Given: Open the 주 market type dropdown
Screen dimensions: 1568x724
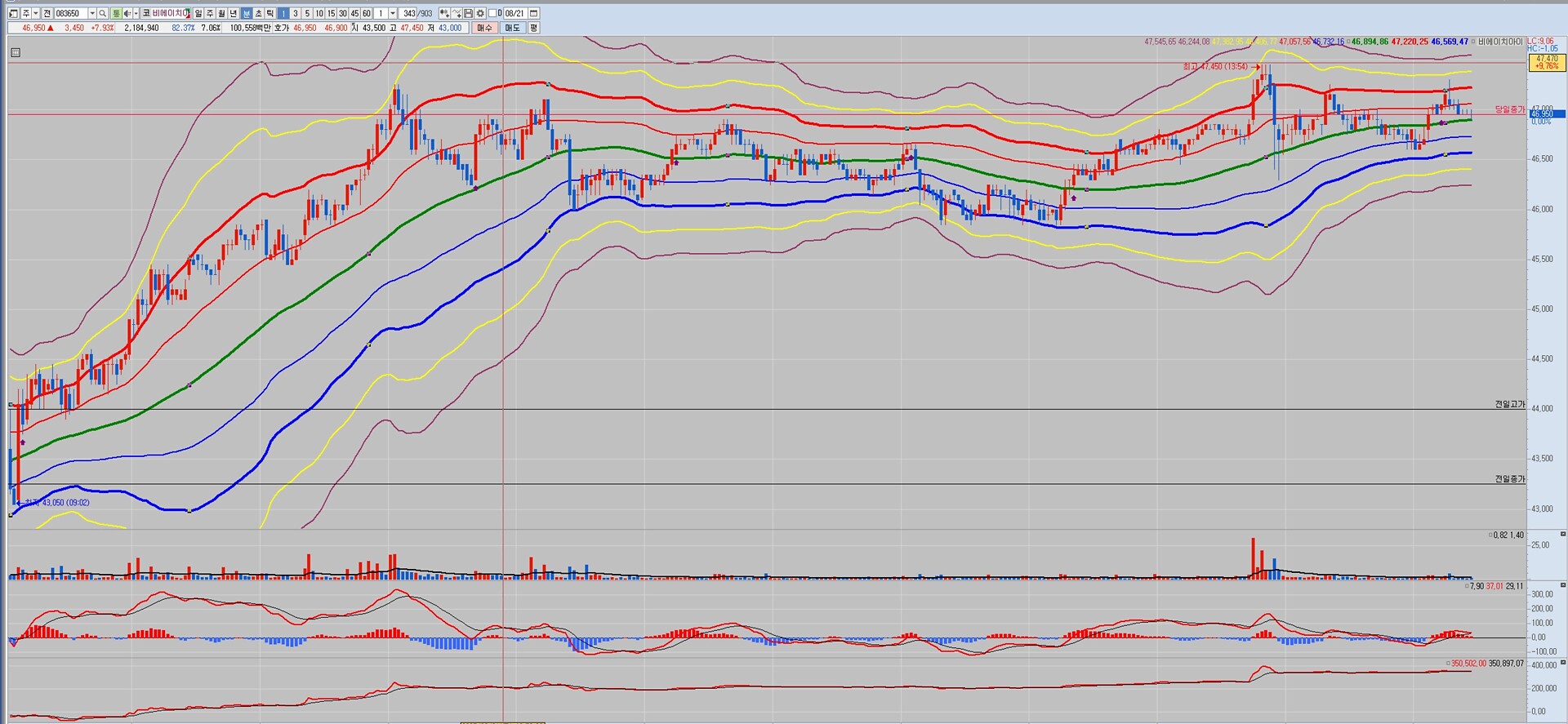Looking at the screenshot, I should coord(36,14).
